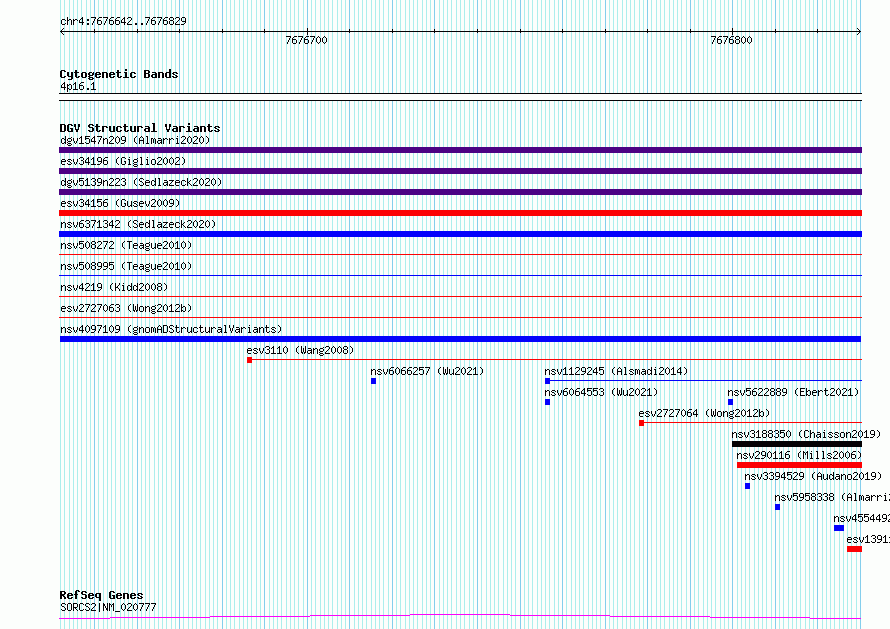
Task: Open nsv5622889 (Ebert2021) variant label
Action: [x=794, y=392]
